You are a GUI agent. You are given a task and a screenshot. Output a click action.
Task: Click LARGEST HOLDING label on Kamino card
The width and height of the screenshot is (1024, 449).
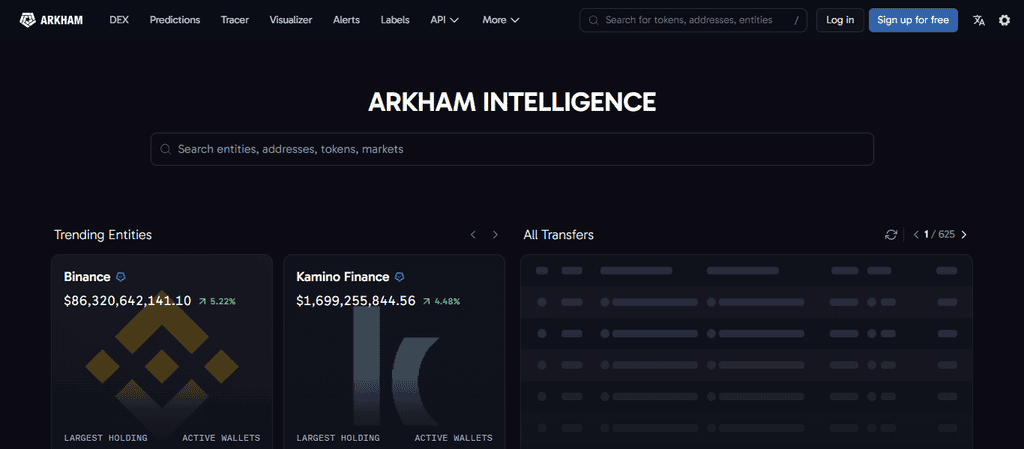(x=338, y=438)
